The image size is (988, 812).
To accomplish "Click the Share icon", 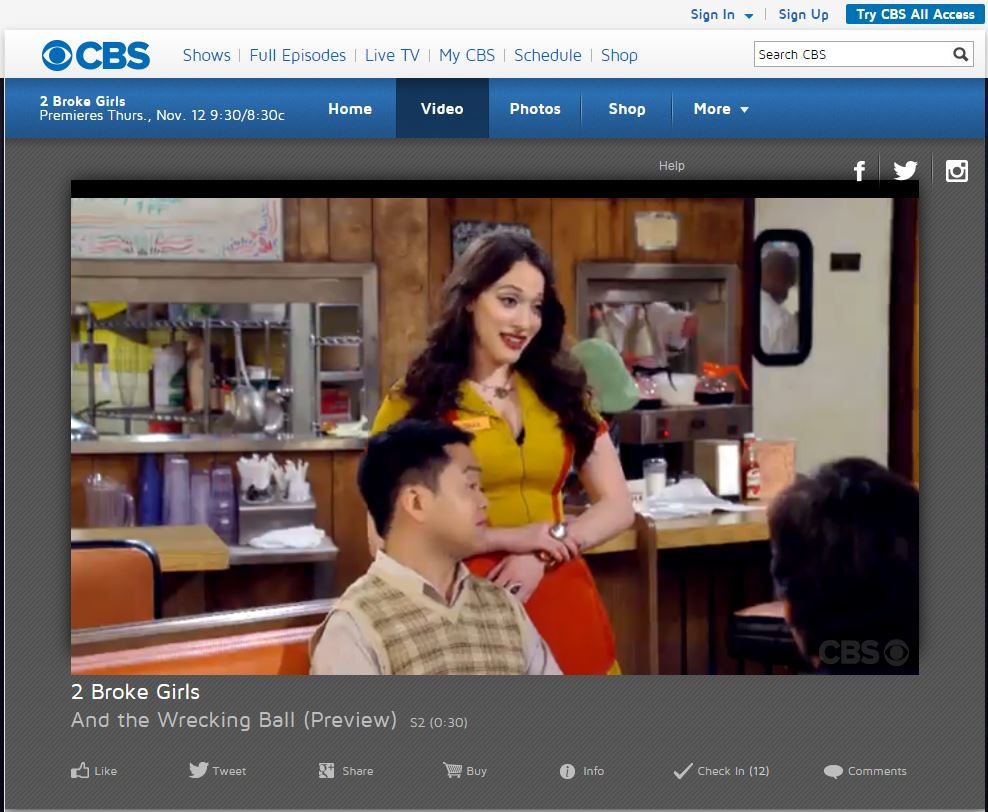I will [326, 770].
